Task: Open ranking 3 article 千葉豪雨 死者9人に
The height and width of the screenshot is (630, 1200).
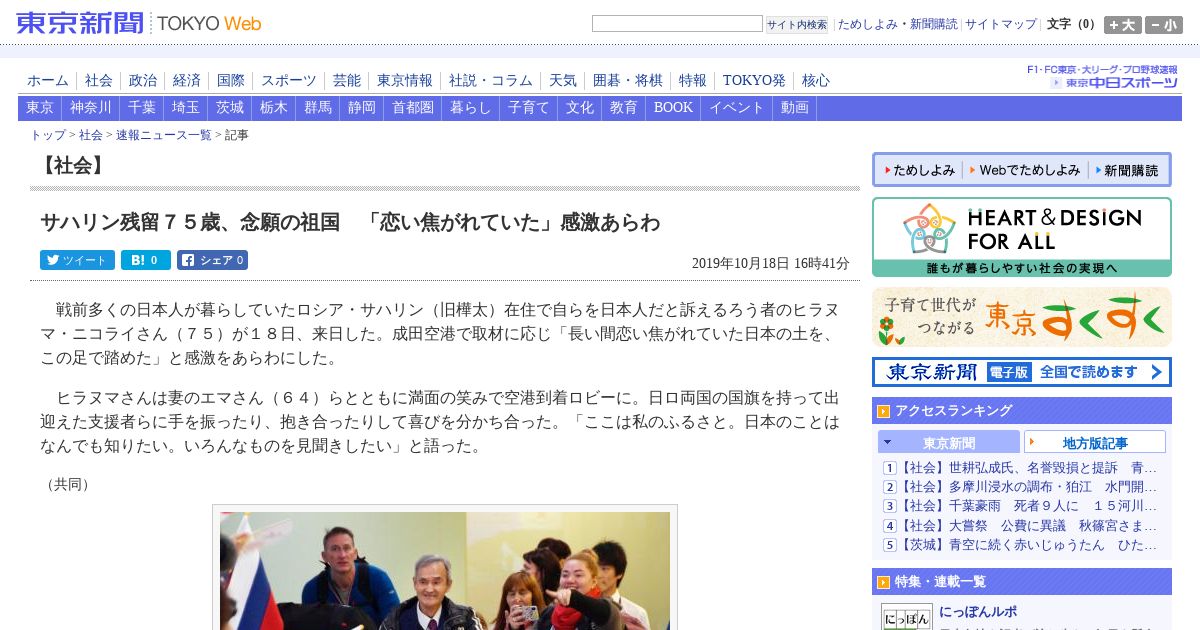Action: [1029, 506]
